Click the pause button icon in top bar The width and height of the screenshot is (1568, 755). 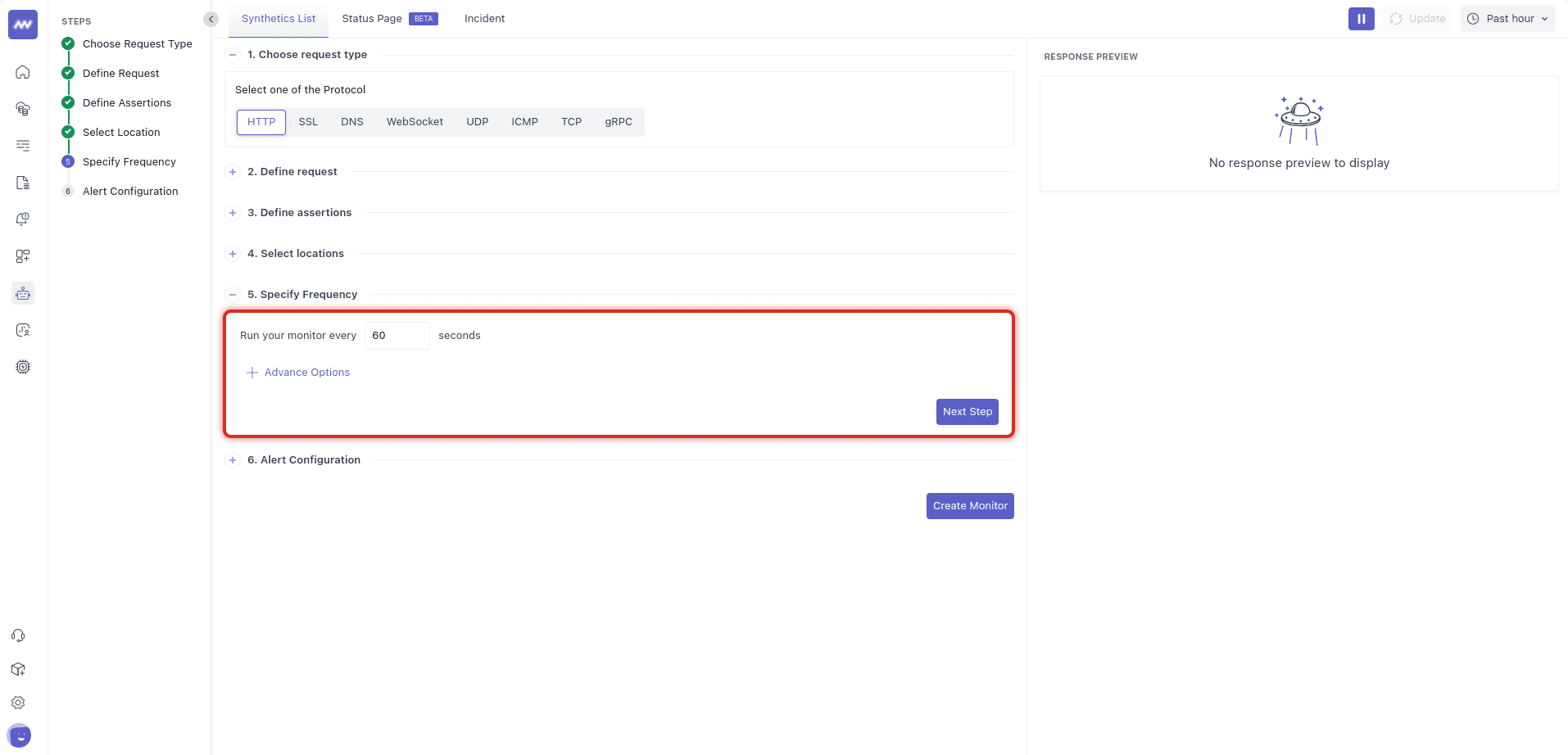1361,19
